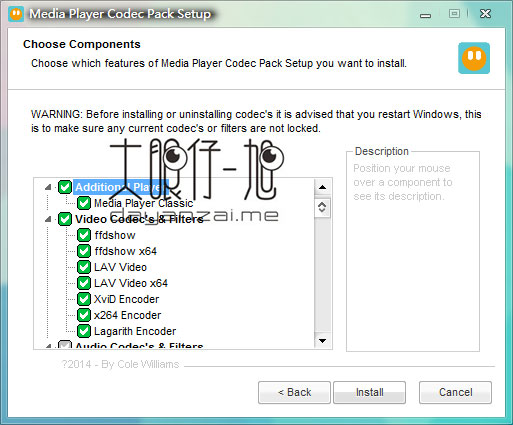Viewport: 513px width, 425px height.
Task: Collapse the Video Codec's & Filters node
Action: (48, 219)
